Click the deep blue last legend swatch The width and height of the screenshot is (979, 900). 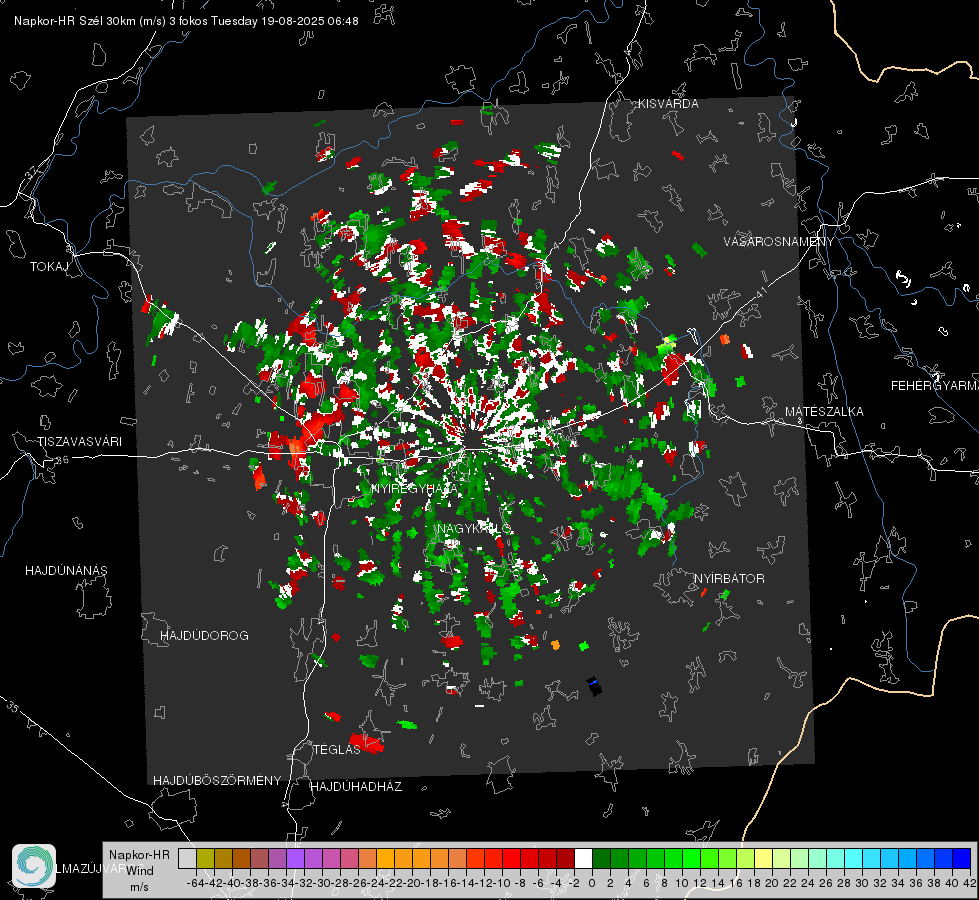[x=962, y=858]
